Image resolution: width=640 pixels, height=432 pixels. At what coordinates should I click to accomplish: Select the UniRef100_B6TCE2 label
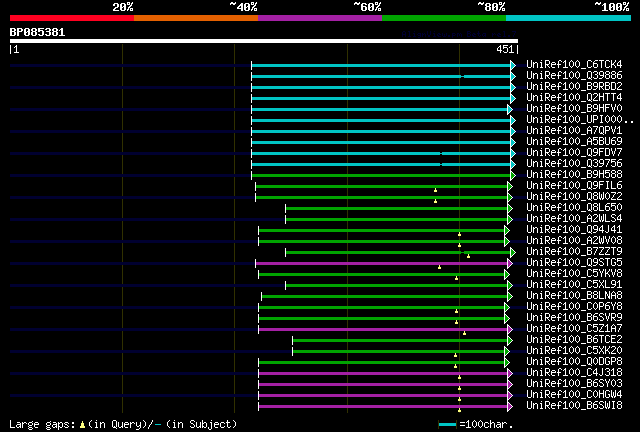pos(574,340)
